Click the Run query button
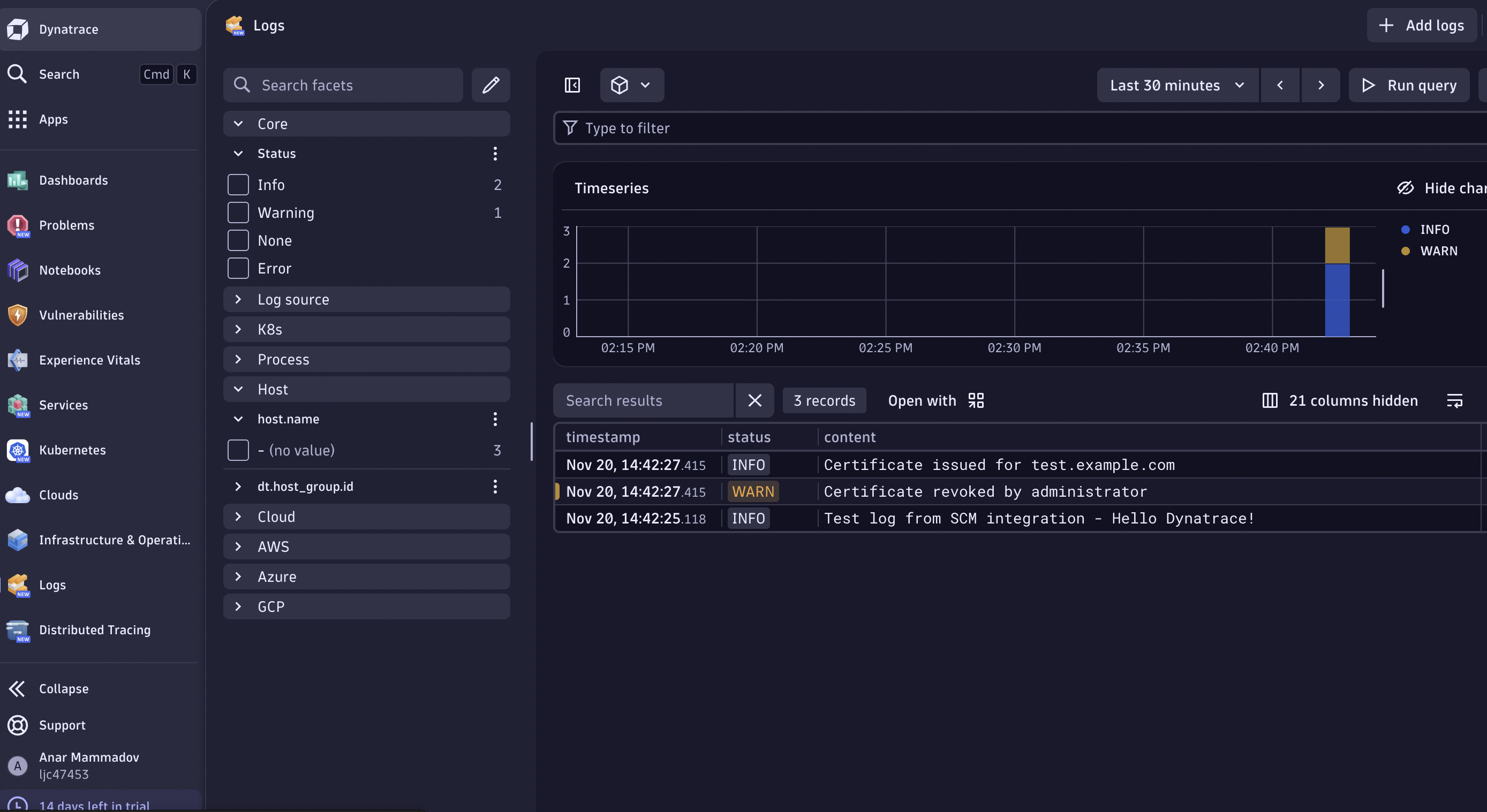1487x812 pixels. point(1408,85)
